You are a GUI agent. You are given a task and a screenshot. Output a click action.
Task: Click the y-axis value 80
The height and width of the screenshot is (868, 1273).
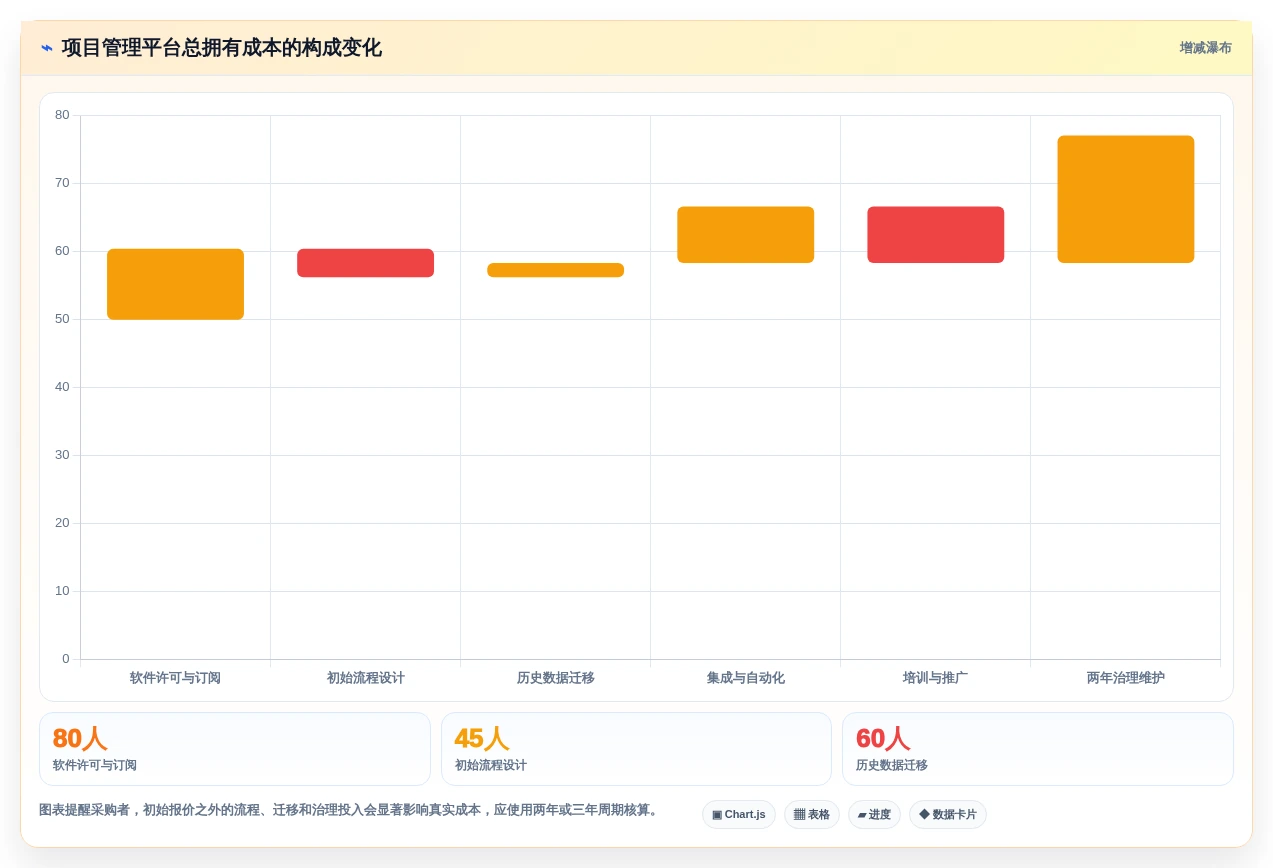tap(62, 115)
